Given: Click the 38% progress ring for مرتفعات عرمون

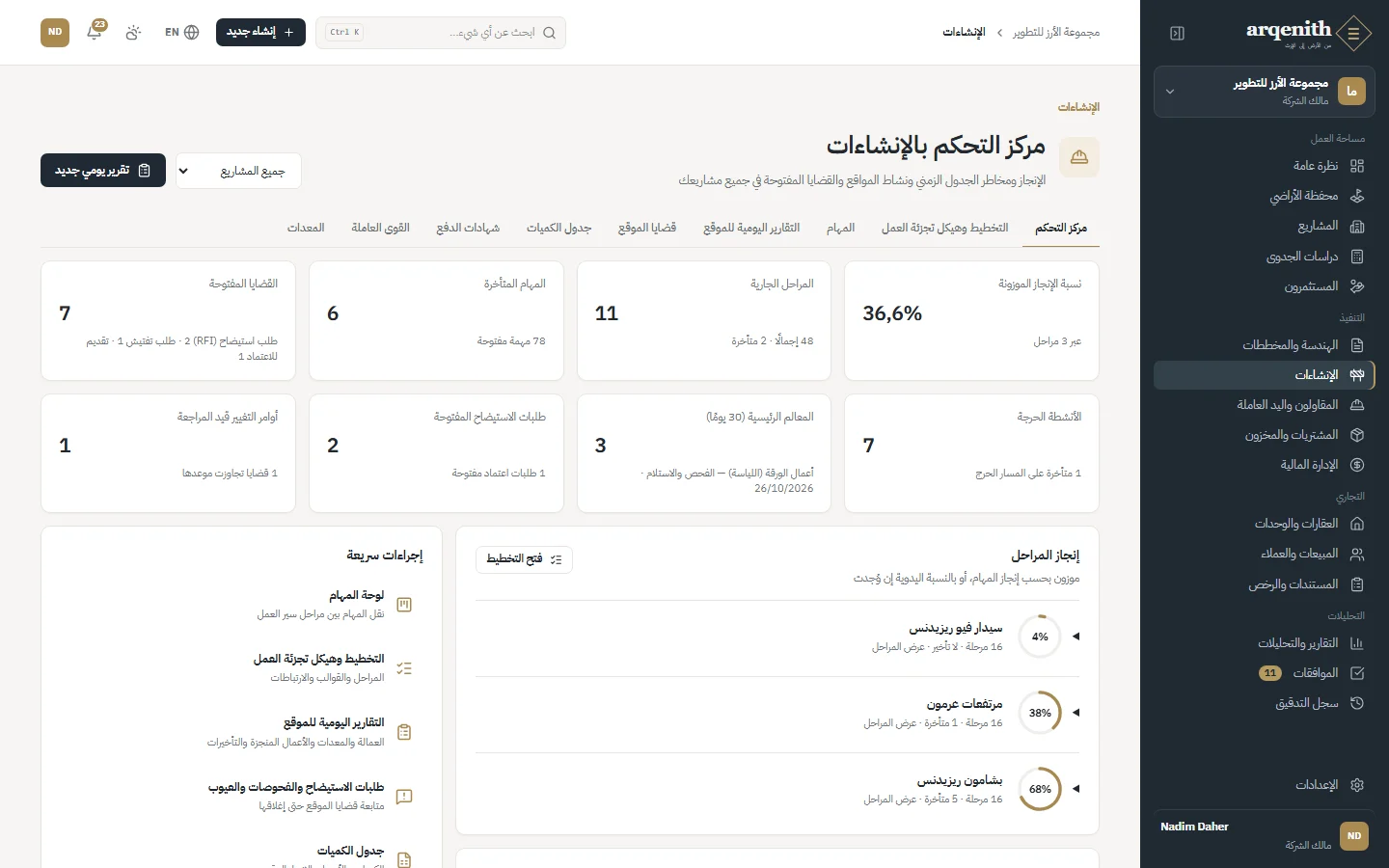Looking at the screenshot, I should point(1040,713).
